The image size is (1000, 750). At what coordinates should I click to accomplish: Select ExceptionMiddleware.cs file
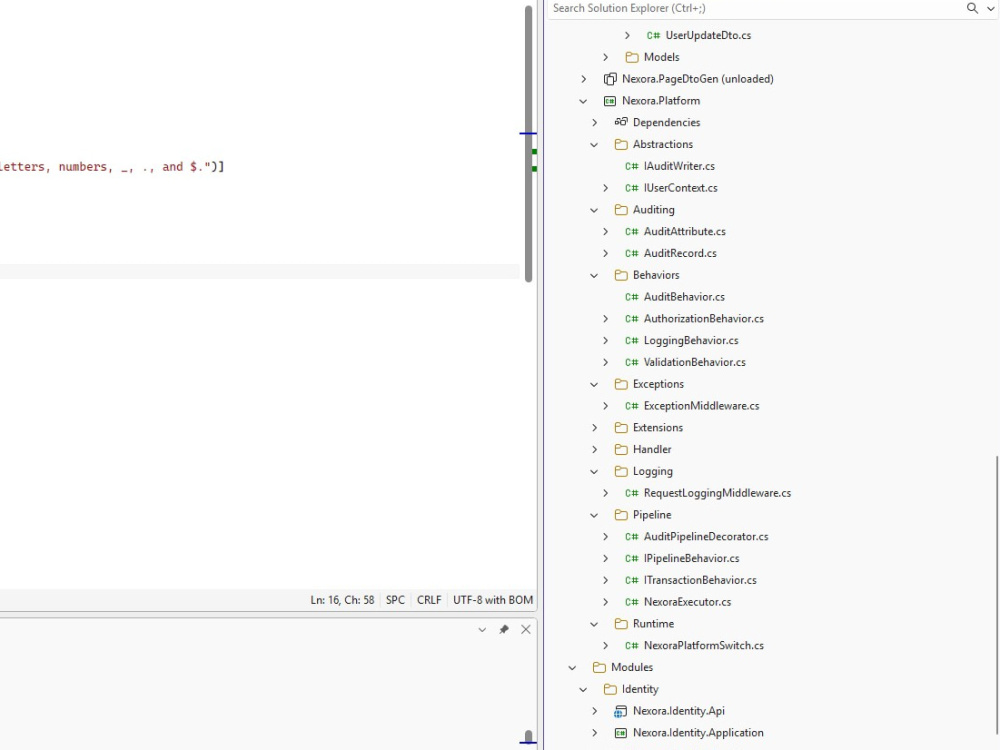pos(701,406)
